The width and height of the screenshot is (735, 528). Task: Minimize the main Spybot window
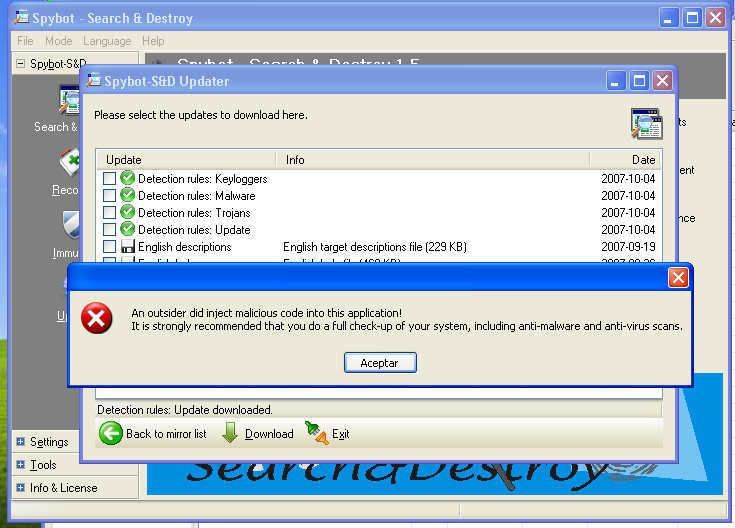pyautogui.click(x=668, y=18)
